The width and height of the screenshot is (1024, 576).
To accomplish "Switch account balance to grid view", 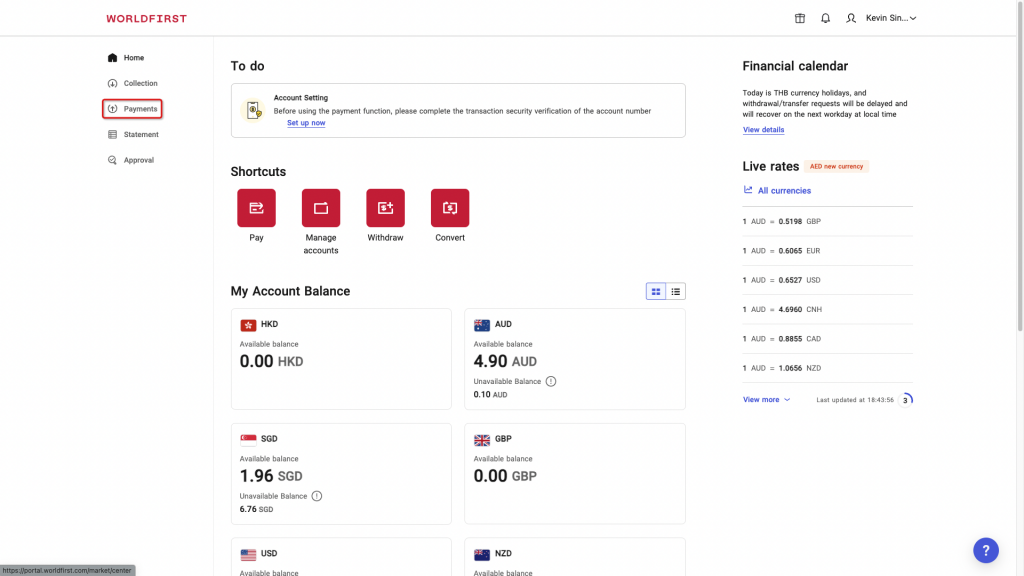I will 656,292.
